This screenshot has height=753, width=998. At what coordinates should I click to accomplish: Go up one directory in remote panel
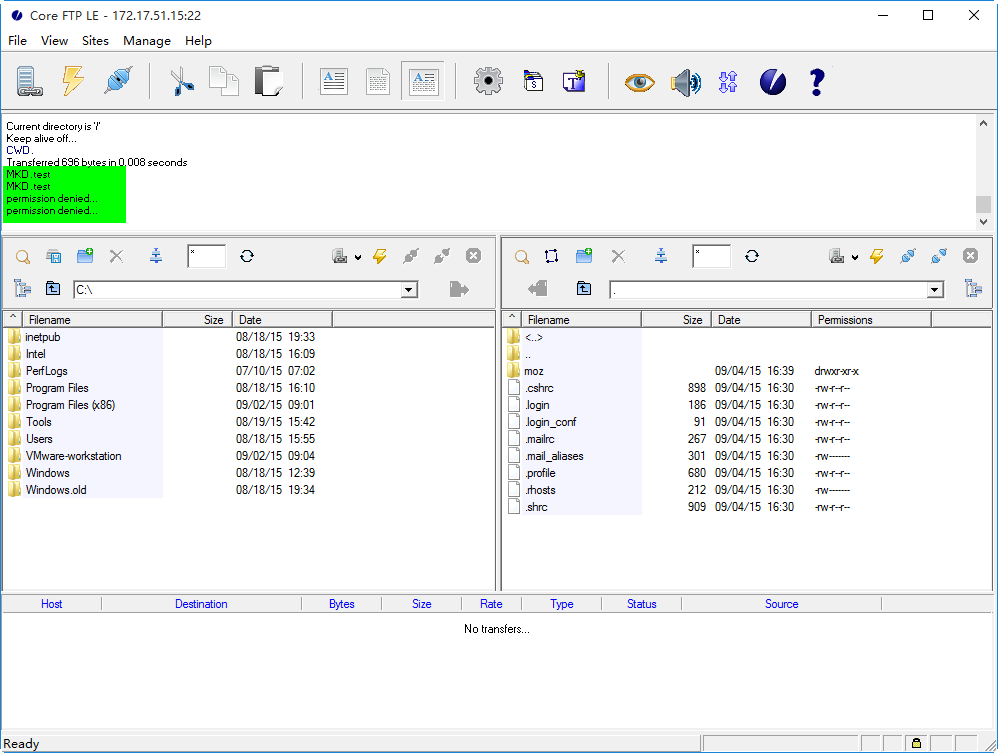584,289
